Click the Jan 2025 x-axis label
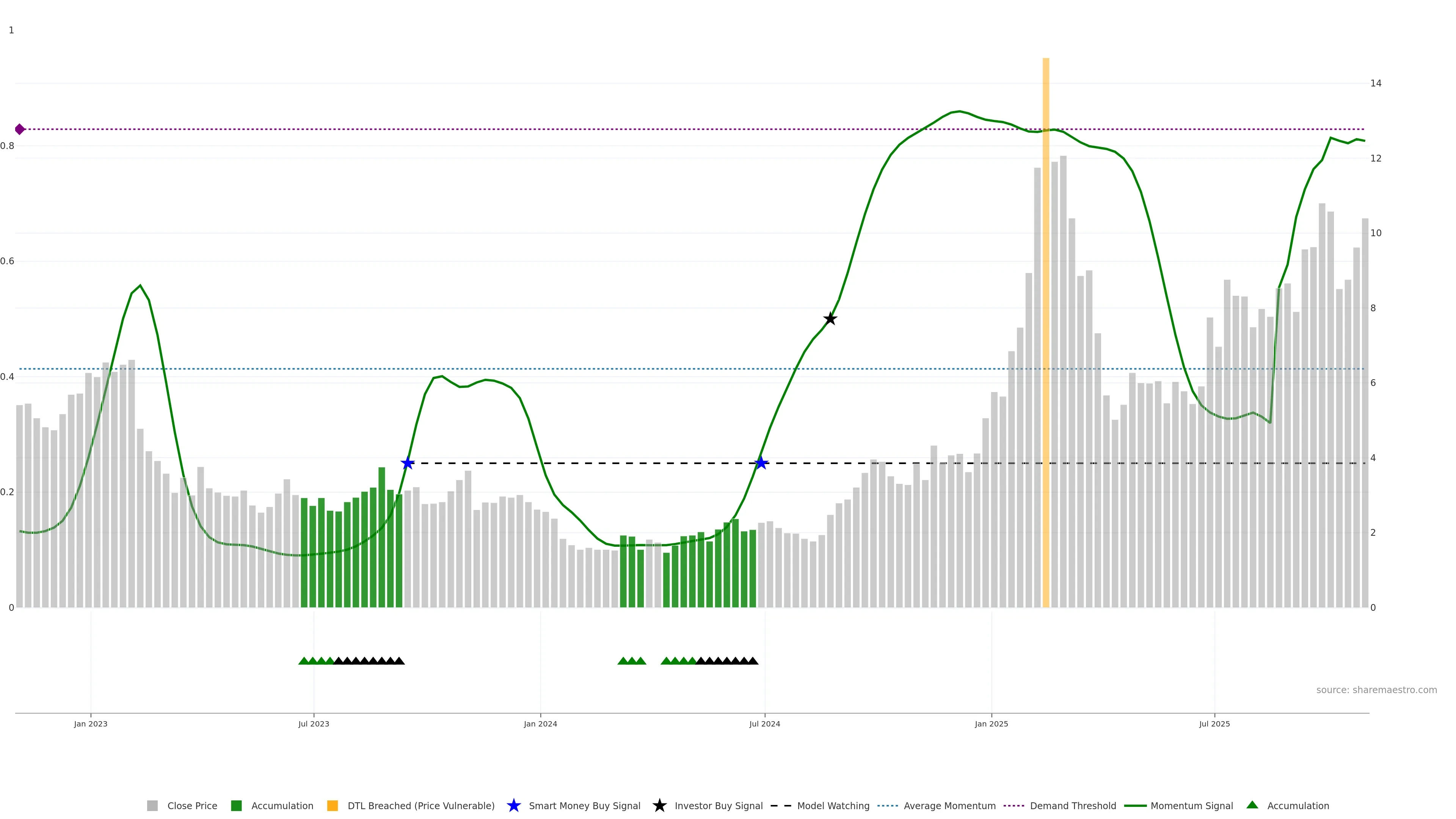The width and height of the screenshot is (1456, 819). click(x=991, y=724)
